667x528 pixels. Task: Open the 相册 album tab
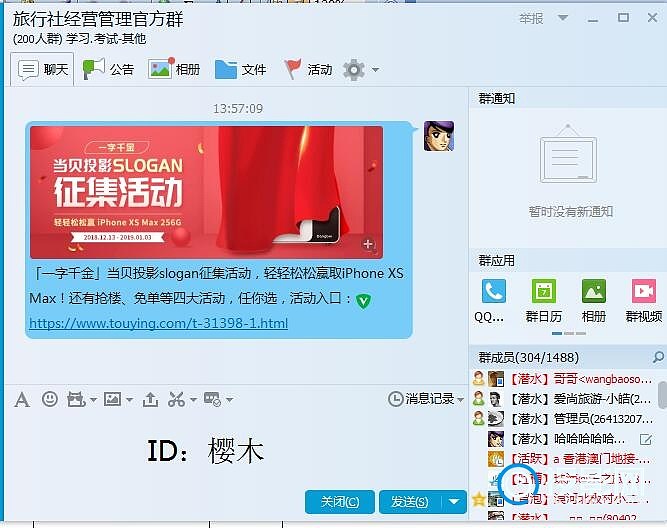coord(174,69)
